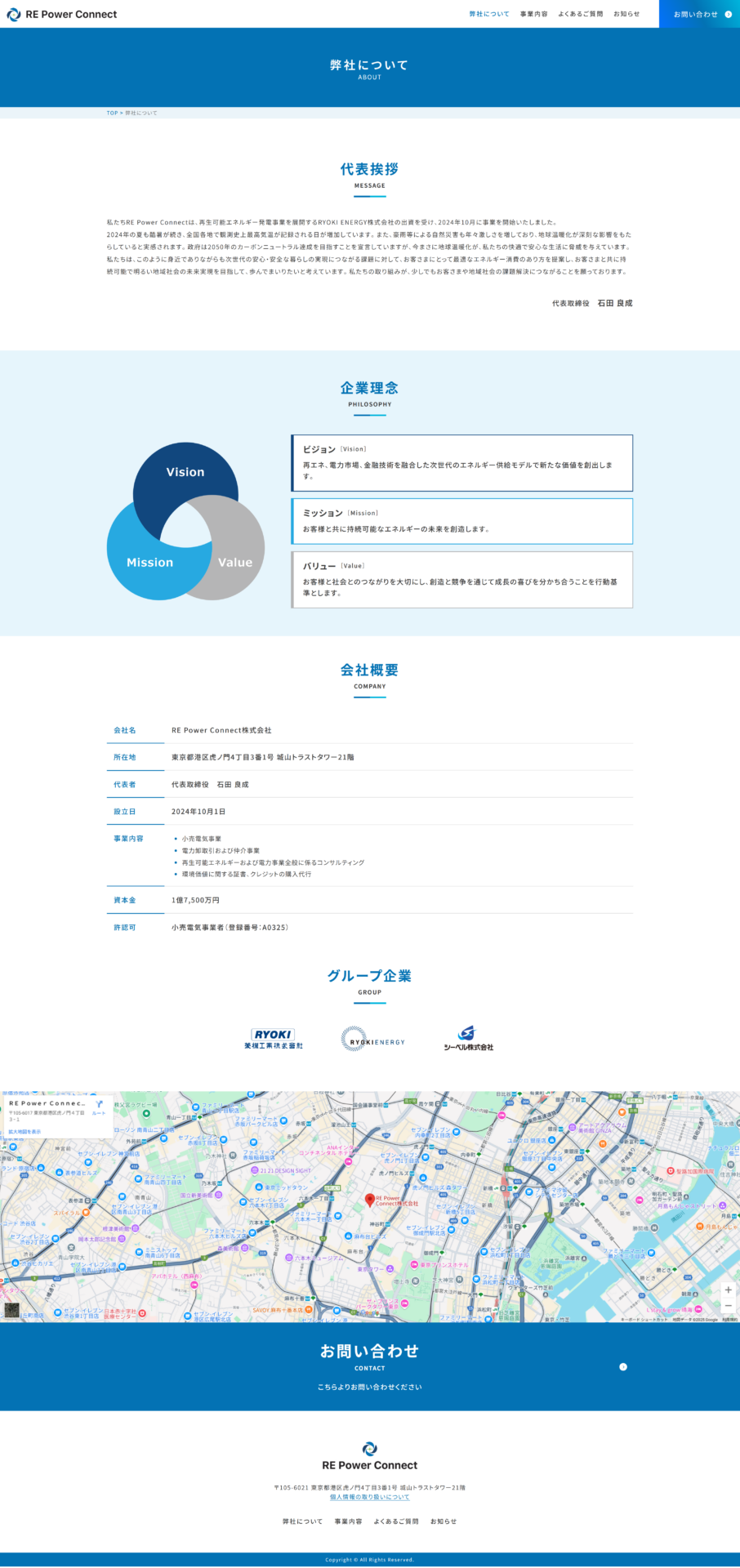This screenshot has width=740, height=1568.
Task: Click the 環境価値に関する証書 bullet item
Action: (x=246, y=874)
